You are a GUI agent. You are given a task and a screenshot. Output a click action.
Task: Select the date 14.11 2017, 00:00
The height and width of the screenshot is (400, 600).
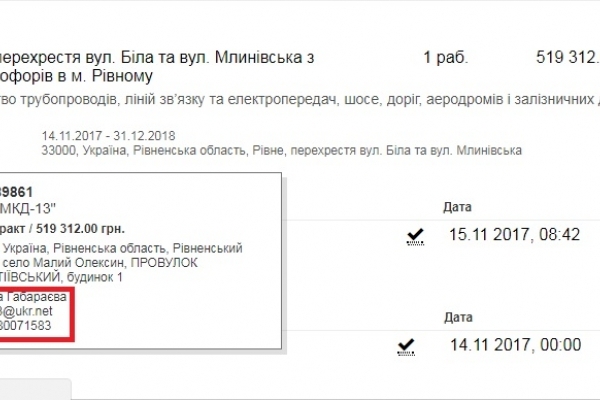[514, 345]
